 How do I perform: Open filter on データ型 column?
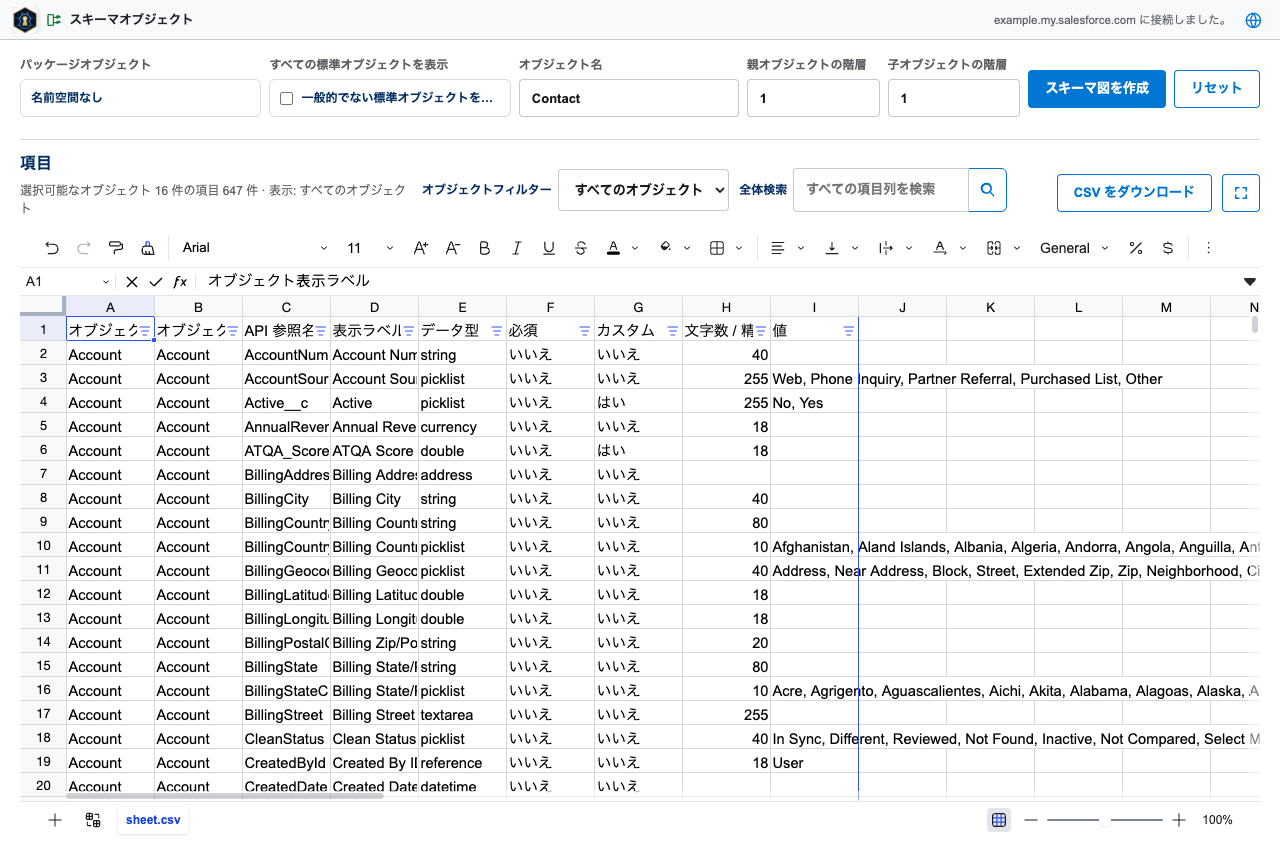pos(497,330)
